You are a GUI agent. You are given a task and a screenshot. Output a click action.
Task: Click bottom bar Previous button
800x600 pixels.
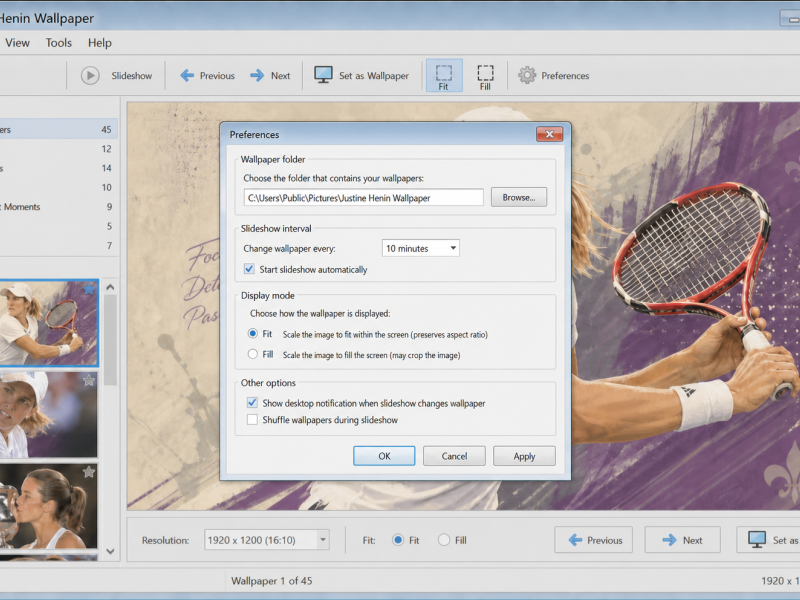[594, 540]
